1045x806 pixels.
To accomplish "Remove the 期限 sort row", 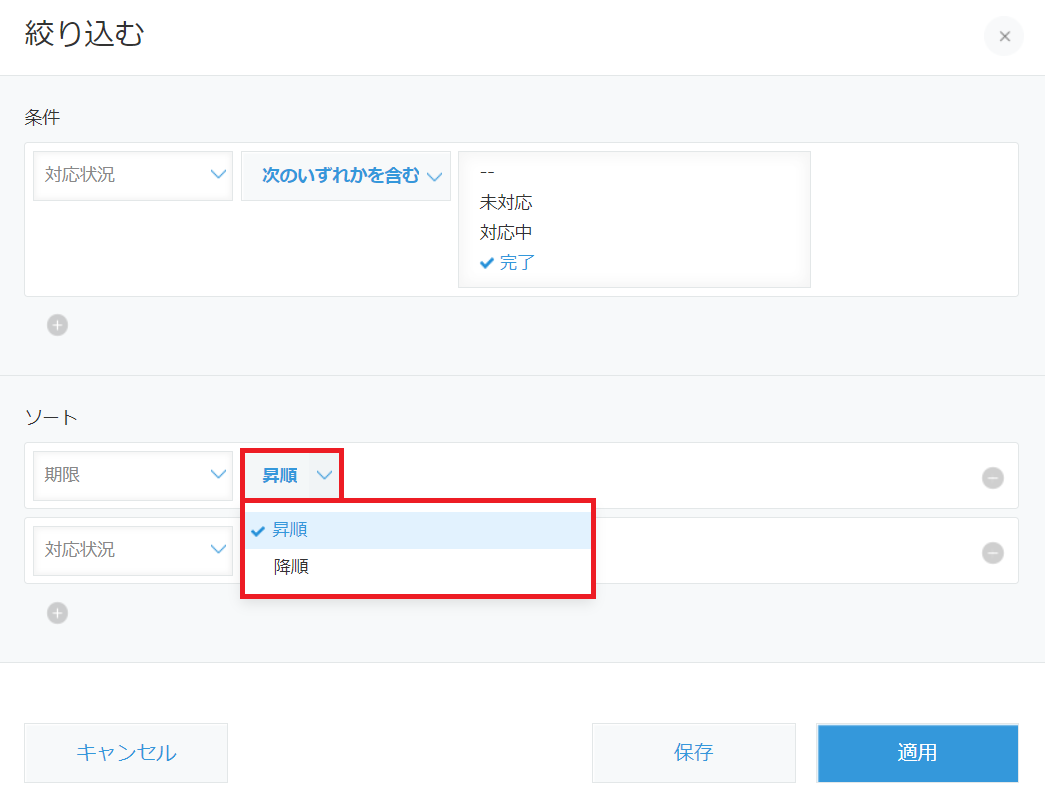I will click(992, 477).
